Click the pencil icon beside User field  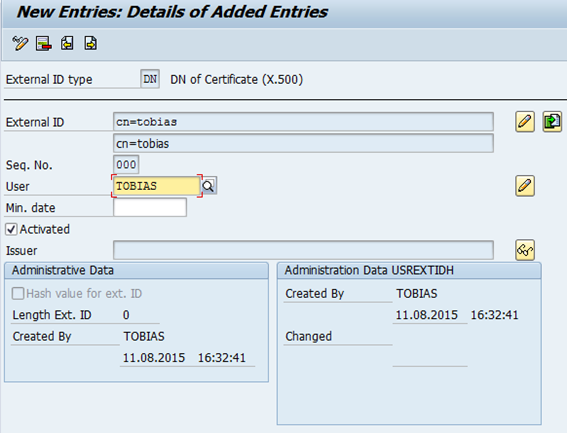pyautogui.click(x=525, y=186)
